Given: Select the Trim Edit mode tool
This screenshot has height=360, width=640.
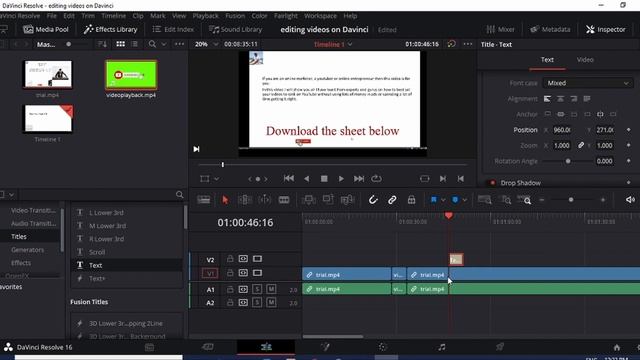Looking at the screenshot, I should coord(245,200).
